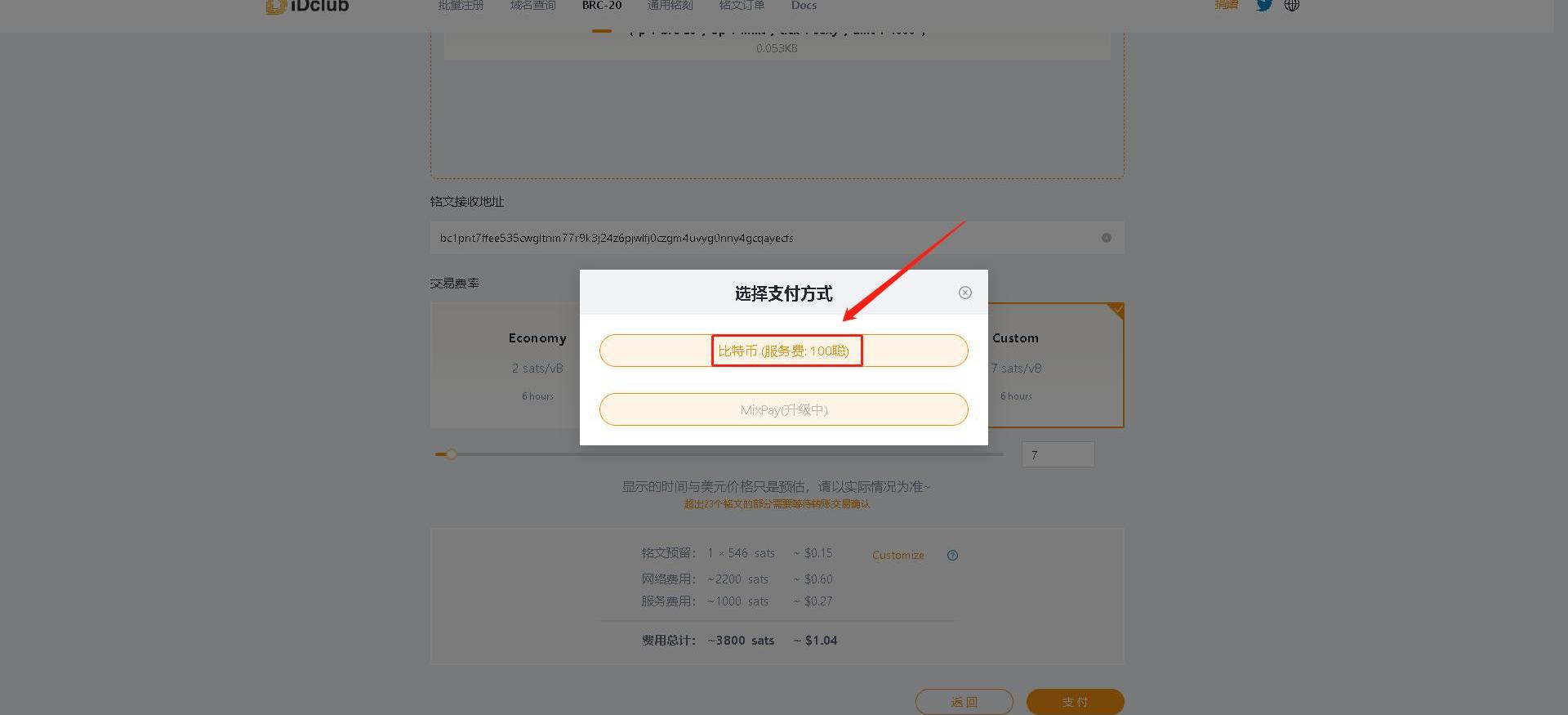
Task: Click the fee rate slider handle
Action: 451,454
